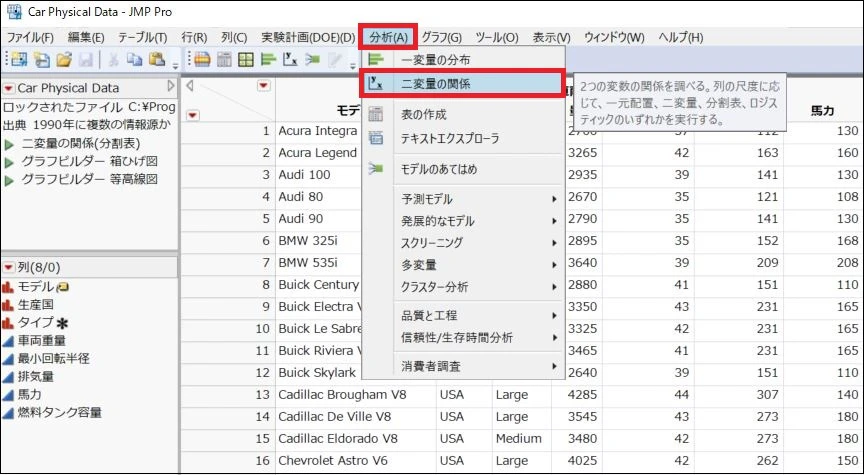Click the Graph Builder toolbar icon

(202, 60)
